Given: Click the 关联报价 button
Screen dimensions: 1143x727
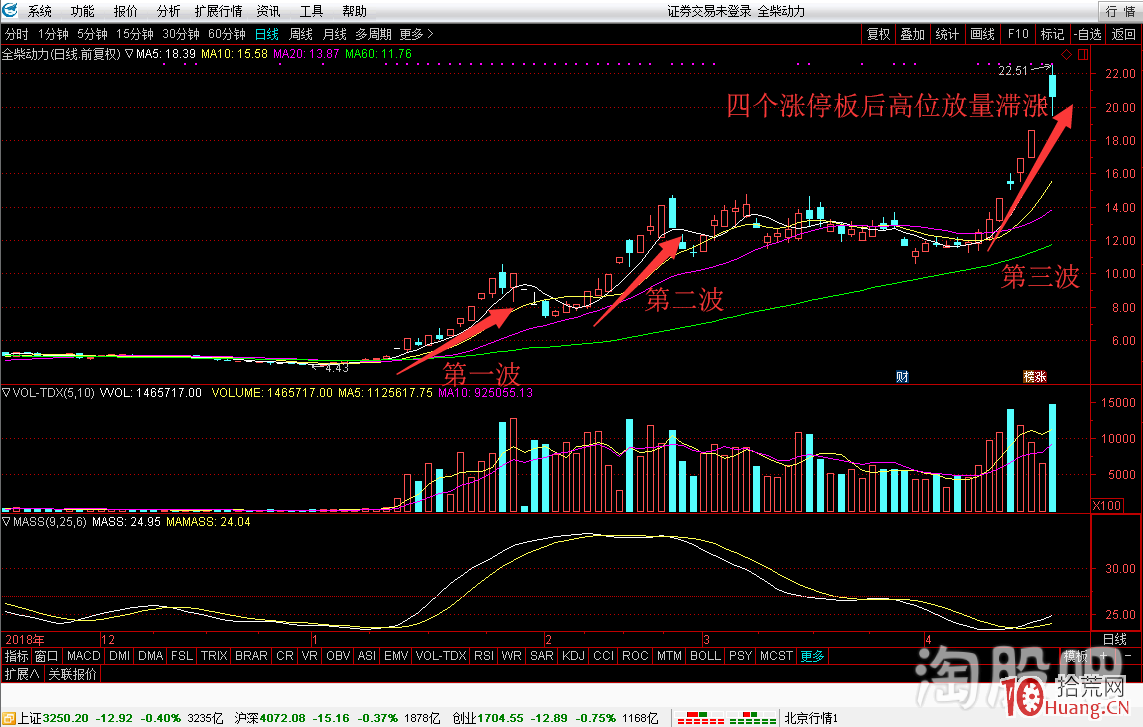Looking at the screenshot, I should click(x=72, y=674).
